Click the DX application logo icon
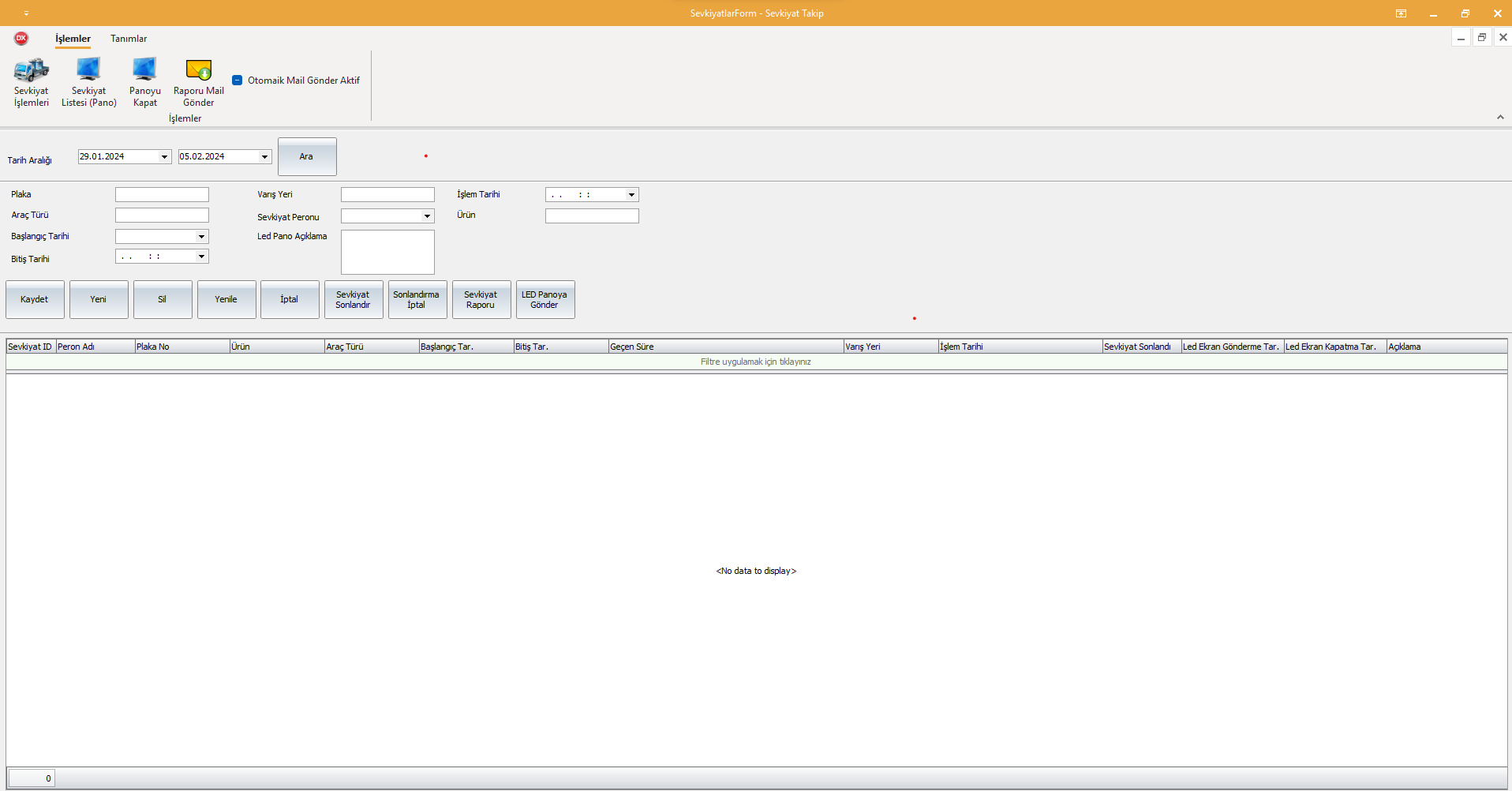The height and width of the screenshot is (791, 1512). pos(21,38)
